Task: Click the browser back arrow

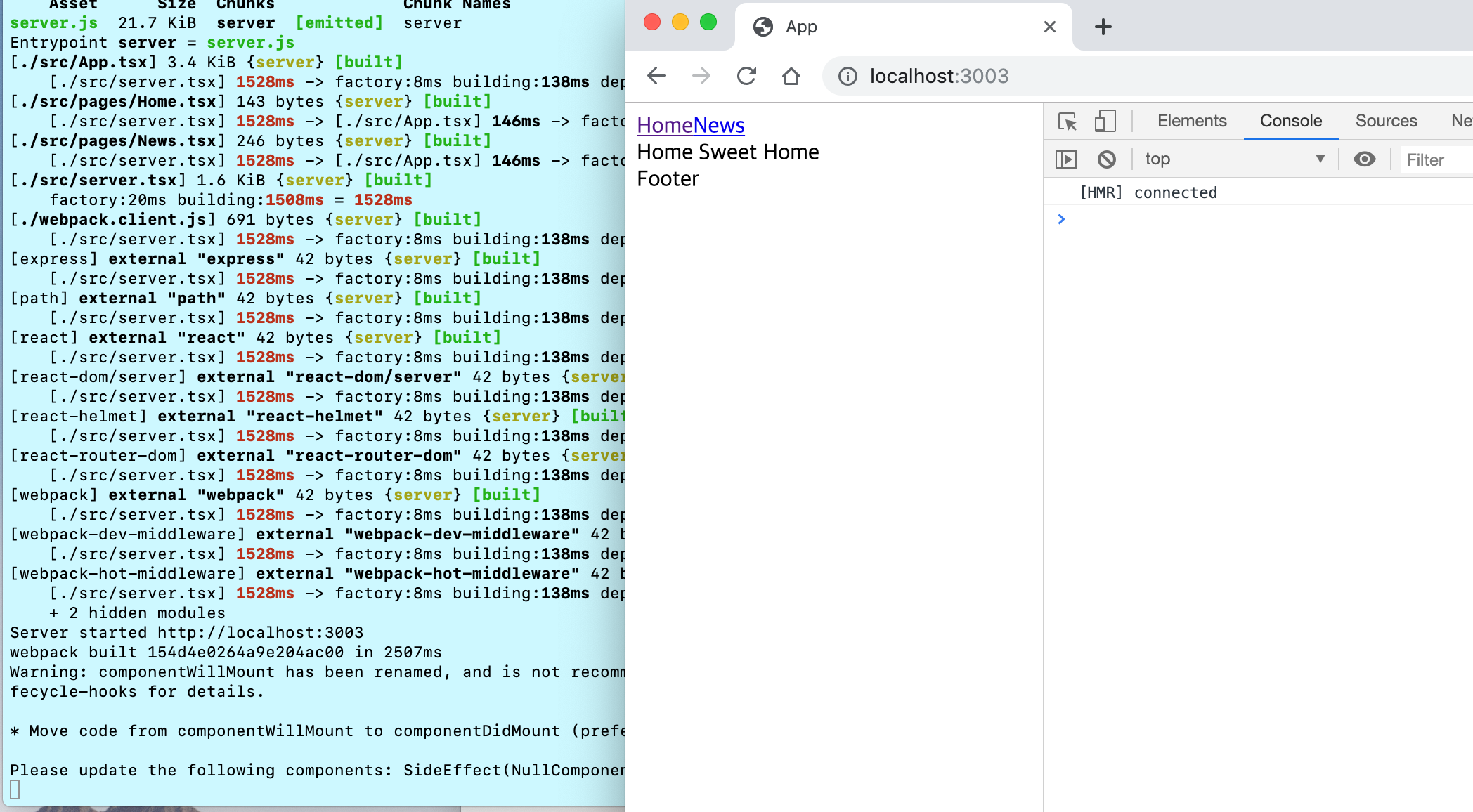Action: coord(656,76)
